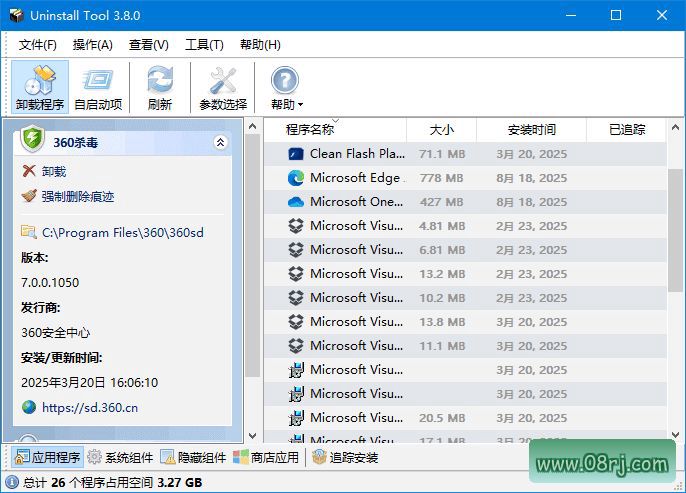Open the 文件(F) menu
Screen dimensions: 686x493
[38, 45]
